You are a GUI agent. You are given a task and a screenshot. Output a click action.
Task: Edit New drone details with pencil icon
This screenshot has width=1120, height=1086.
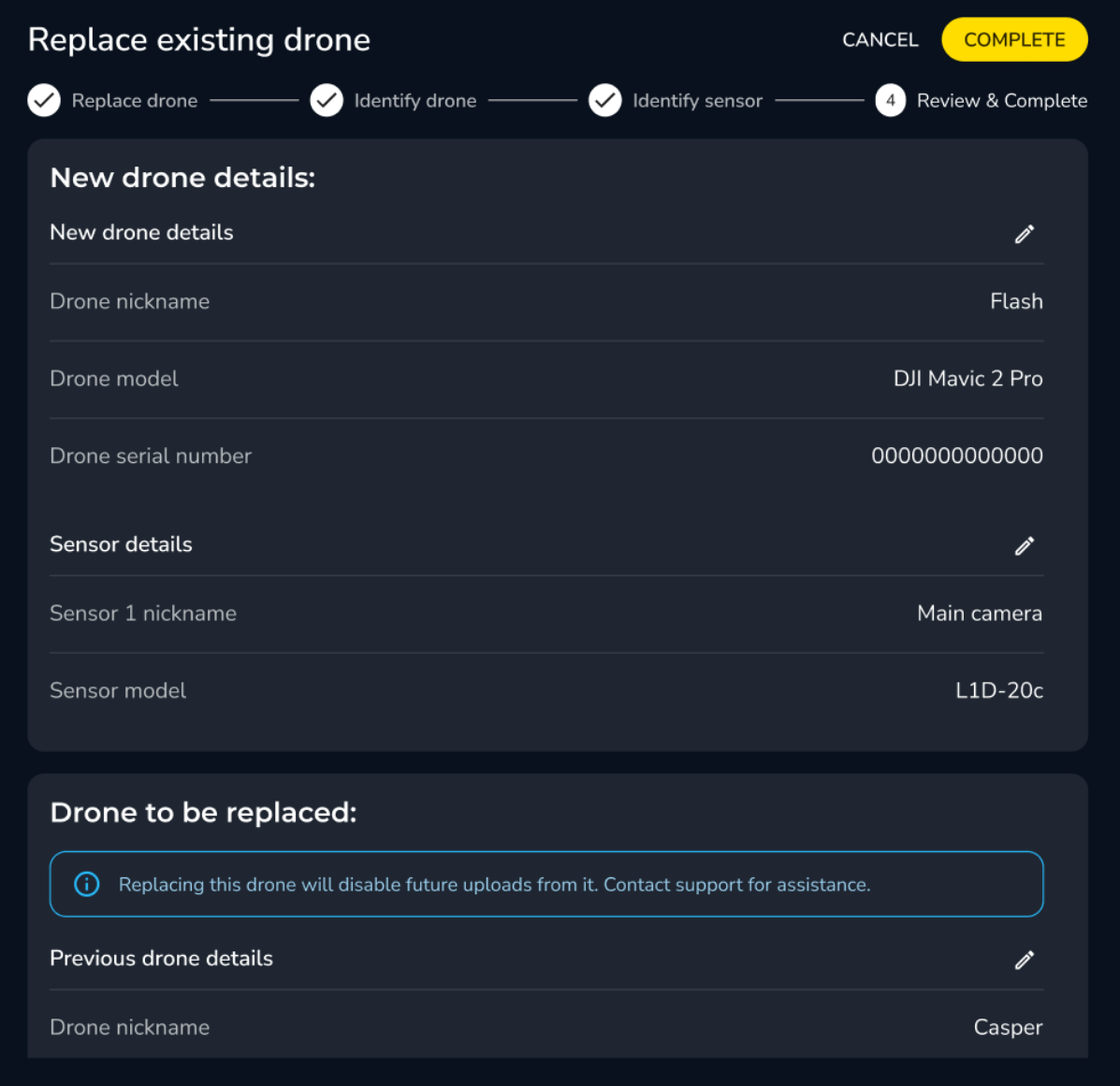coord(1025,234)
